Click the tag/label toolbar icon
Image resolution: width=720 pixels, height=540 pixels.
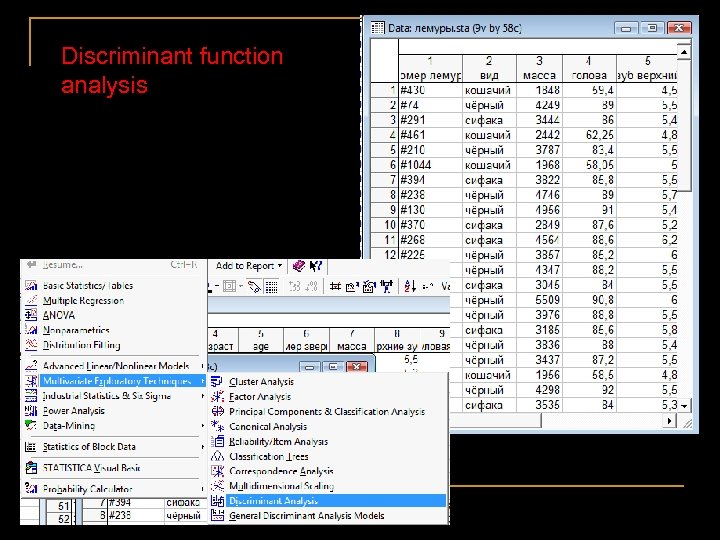point(254,287)
